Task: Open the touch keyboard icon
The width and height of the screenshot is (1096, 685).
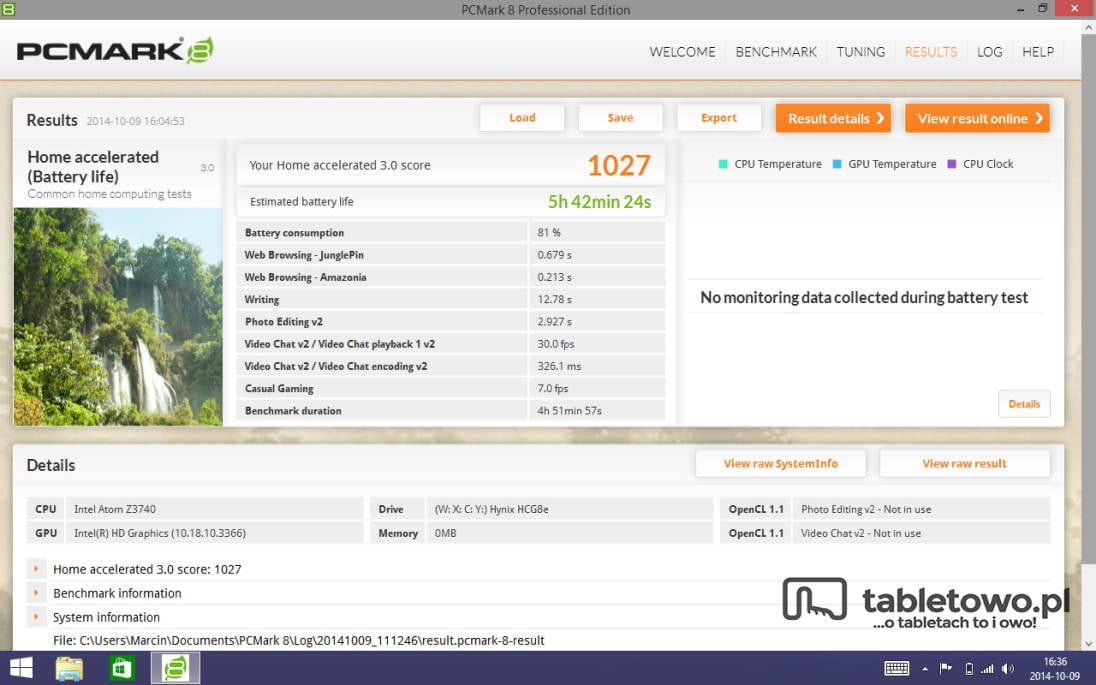Action: 896,668
